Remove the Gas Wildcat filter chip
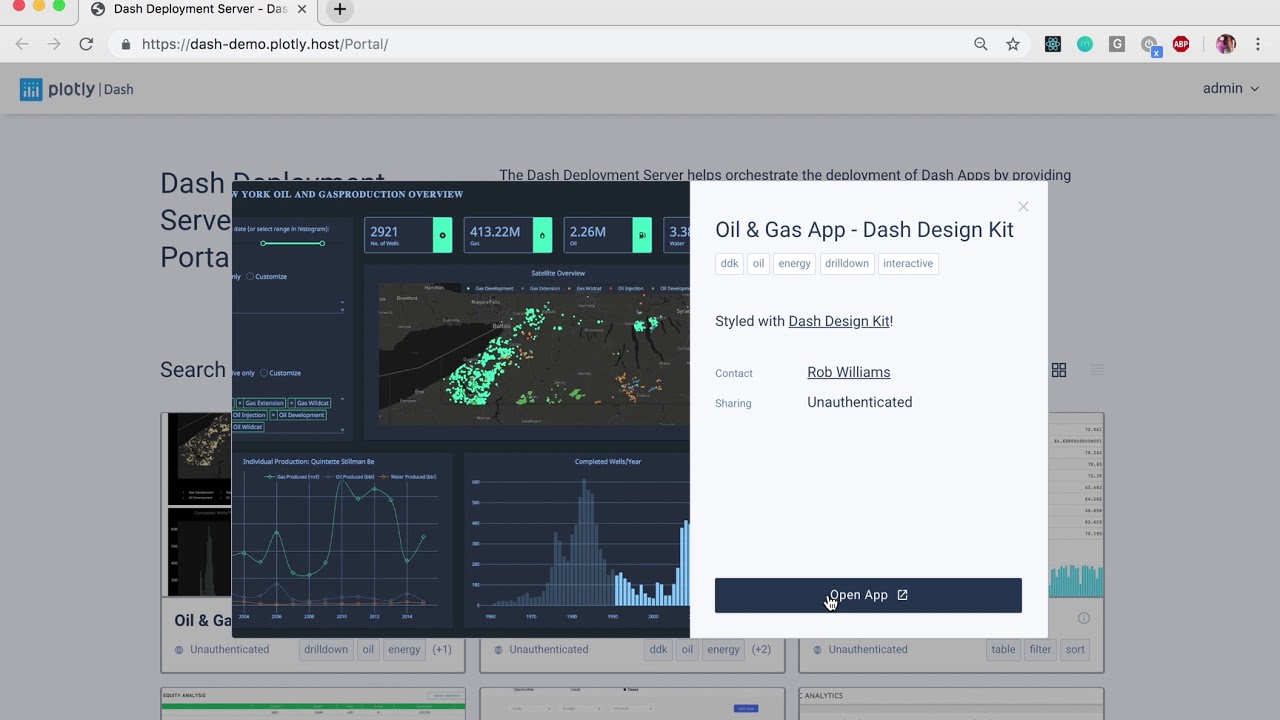 (292, 403)
